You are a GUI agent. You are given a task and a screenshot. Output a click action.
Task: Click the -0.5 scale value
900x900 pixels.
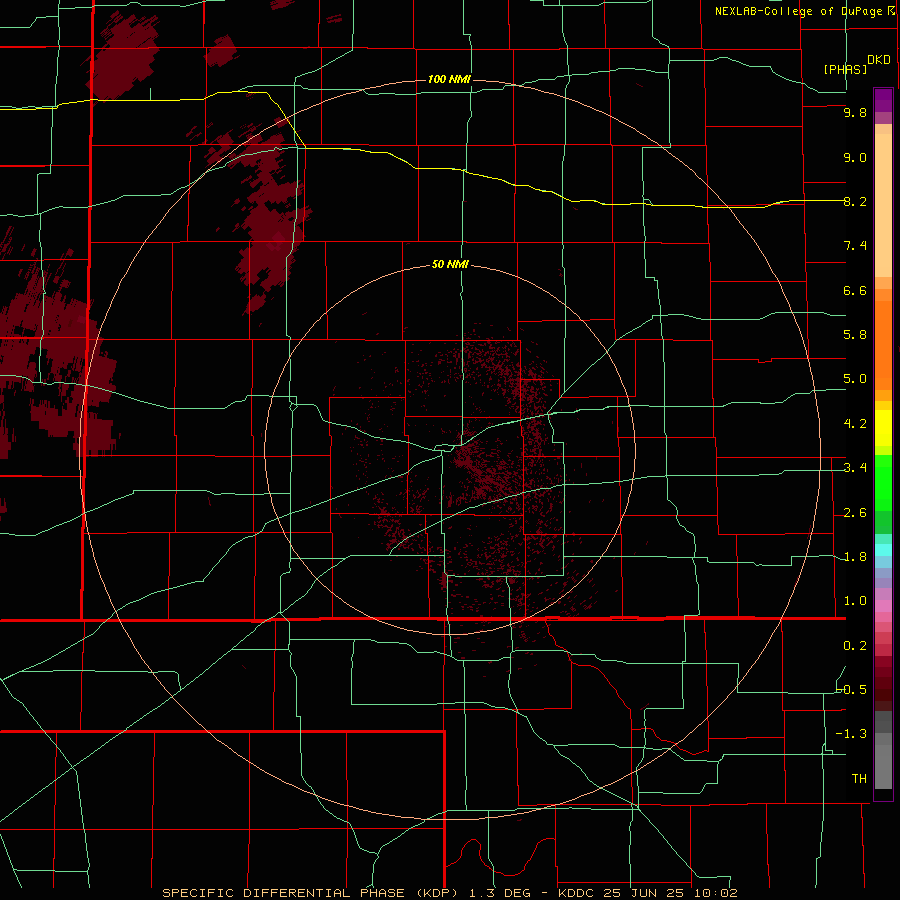(x=852, y=689)
